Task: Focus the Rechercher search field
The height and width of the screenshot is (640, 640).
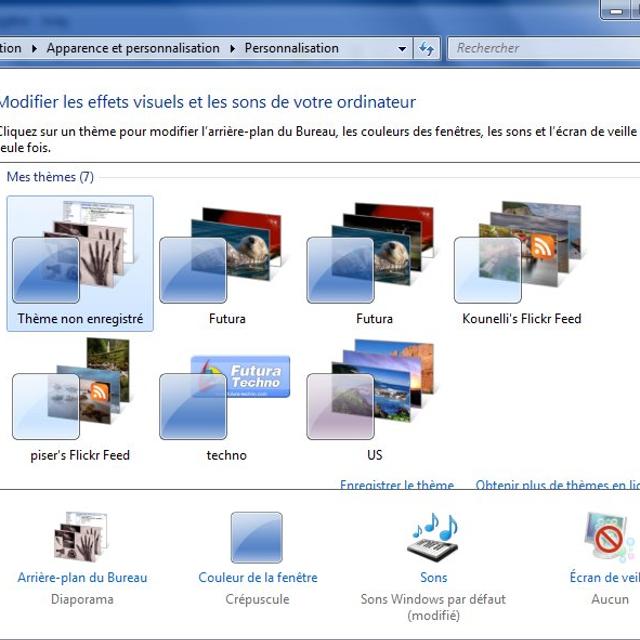Action: coord(544,49)
